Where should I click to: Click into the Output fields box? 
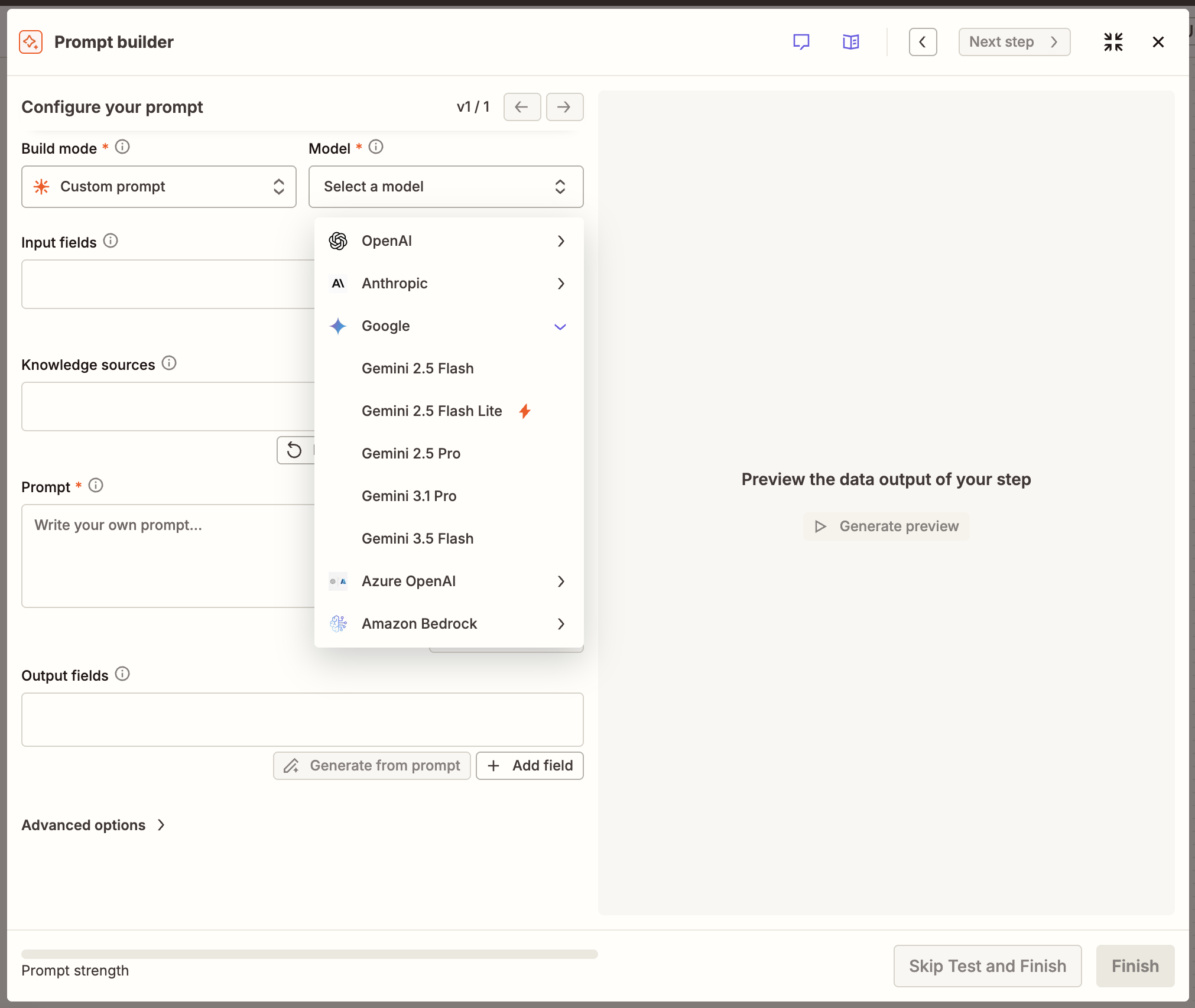click(x=303, y=720)
